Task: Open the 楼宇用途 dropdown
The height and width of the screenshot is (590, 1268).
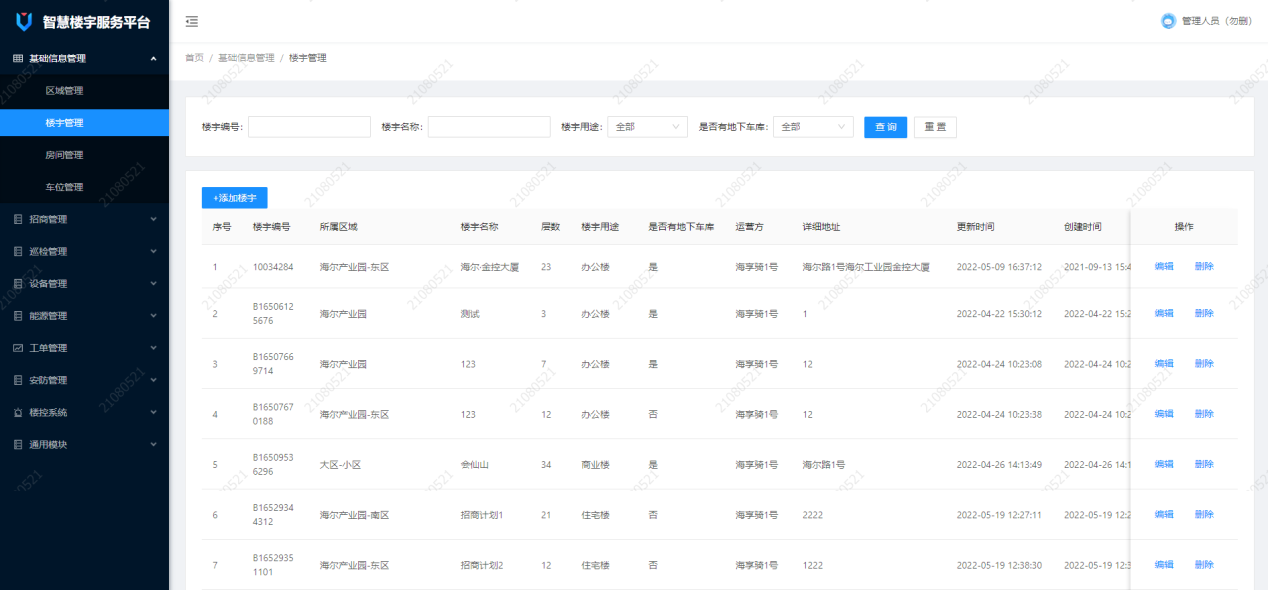Action: coord(647,127)
